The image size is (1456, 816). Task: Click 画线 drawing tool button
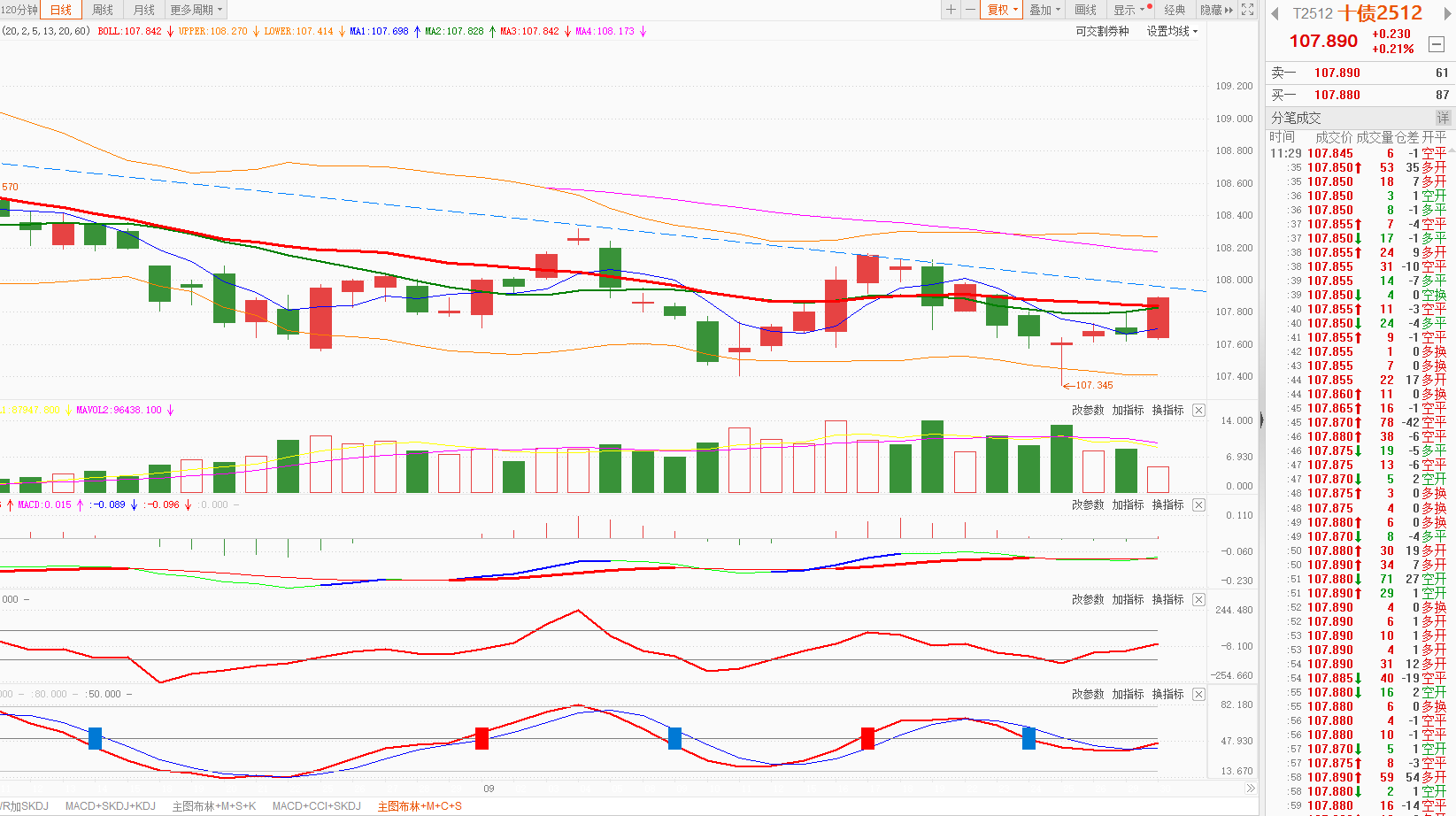[x=1086, y=10]
